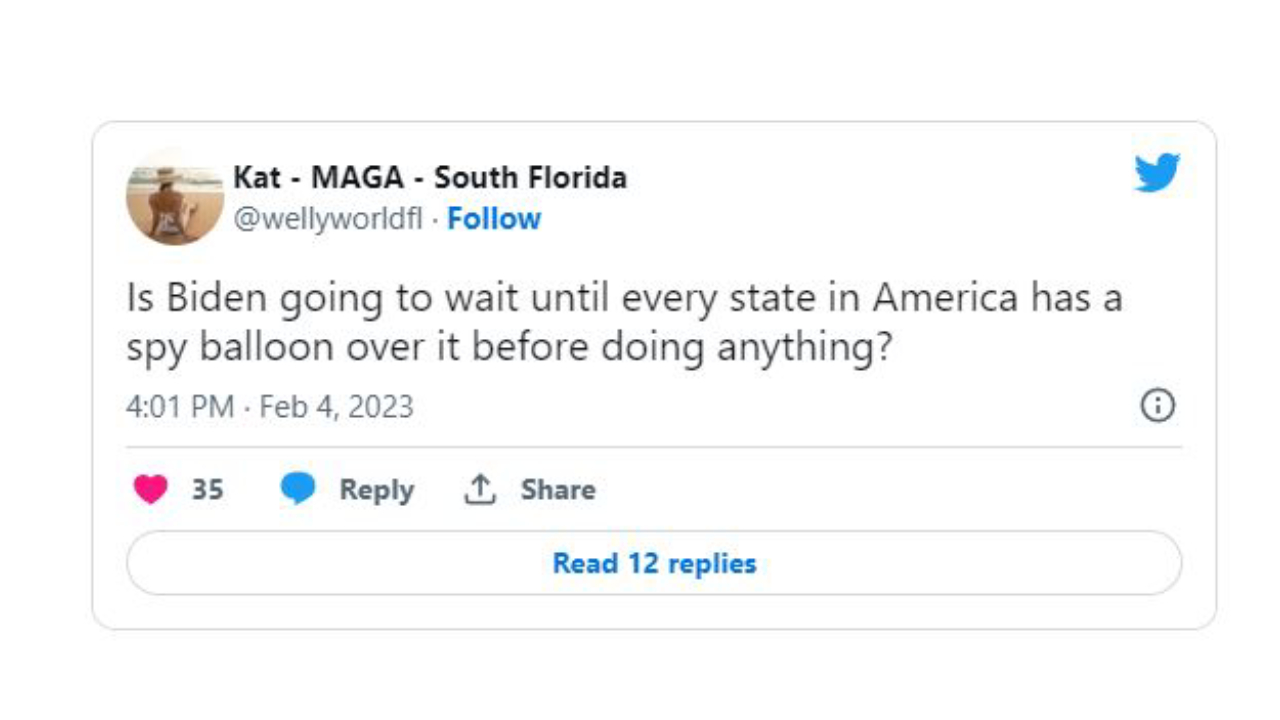This screenshot has height=720, width=1280.
Task: Click the Share text label
Action: pyautogui.click(x=557, y=490)
